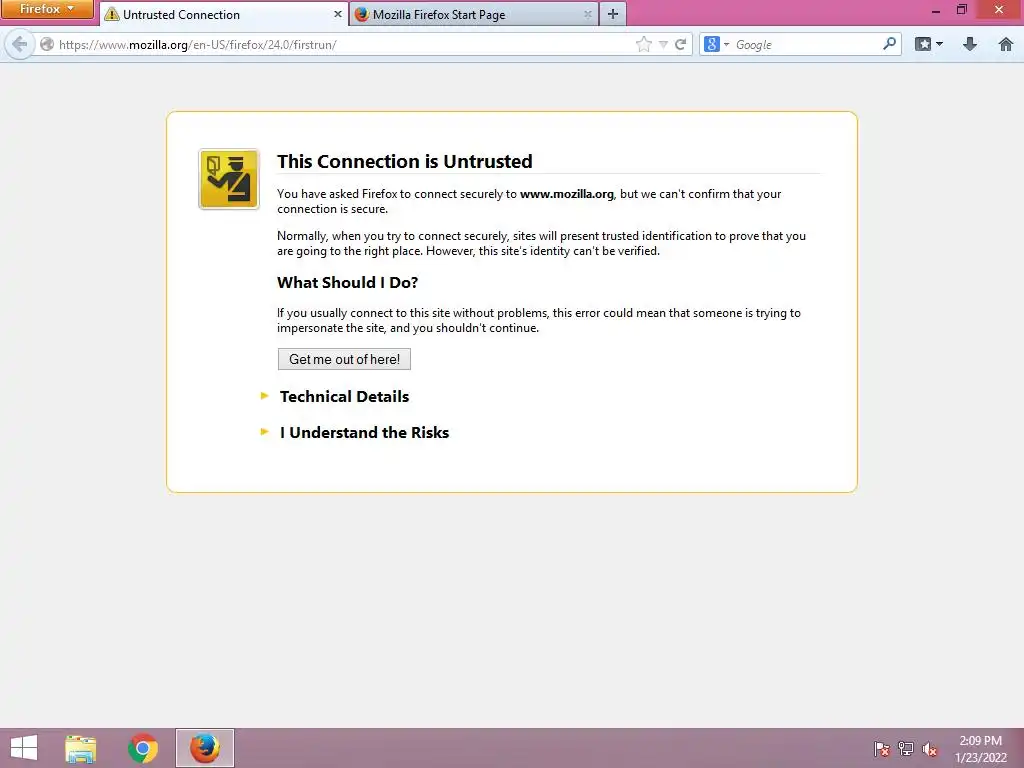This screenshot has width=1024, height=768.
Task: Close the Firefox window
Action: pyautogui.click(x=999, y=10)
